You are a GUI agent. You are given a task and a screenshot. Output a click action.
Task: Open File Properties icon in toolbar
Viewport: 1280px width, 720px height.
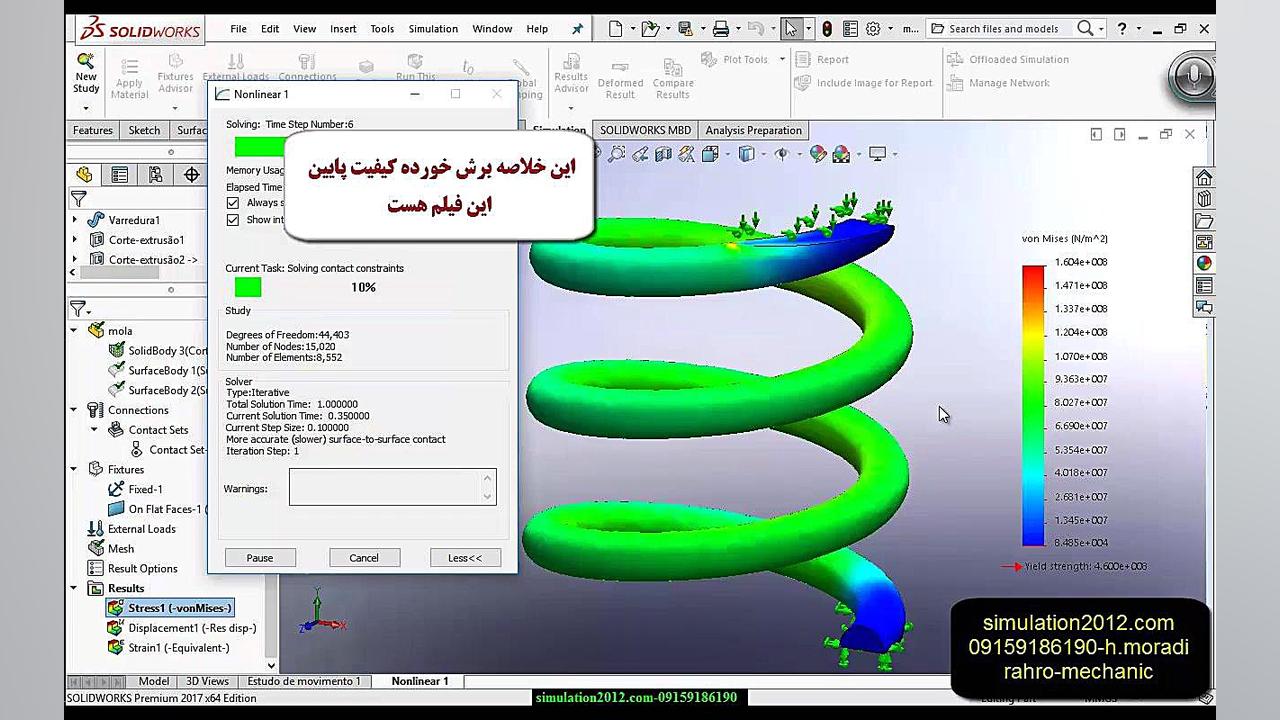pos(850,29)
